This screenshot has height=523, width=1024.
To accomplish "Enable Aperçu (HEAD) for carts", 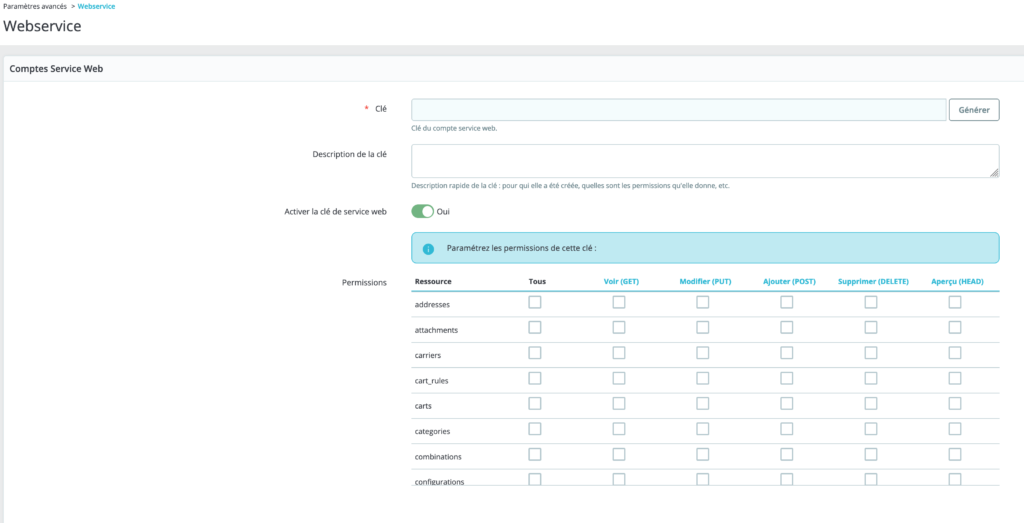I will click(955, 404).
